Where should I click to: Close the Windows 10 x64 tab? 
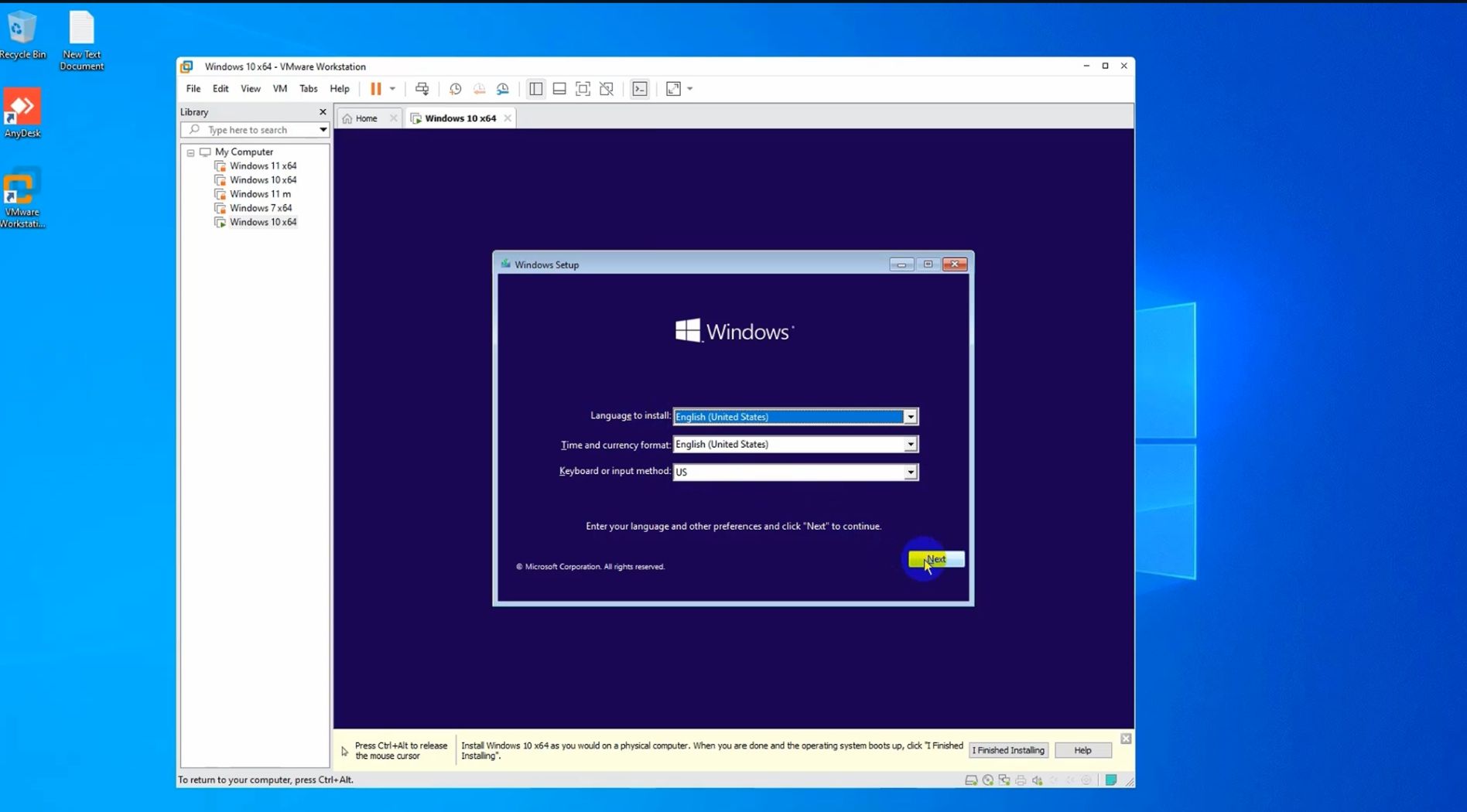pyautogui.click(x=508, y=118)
